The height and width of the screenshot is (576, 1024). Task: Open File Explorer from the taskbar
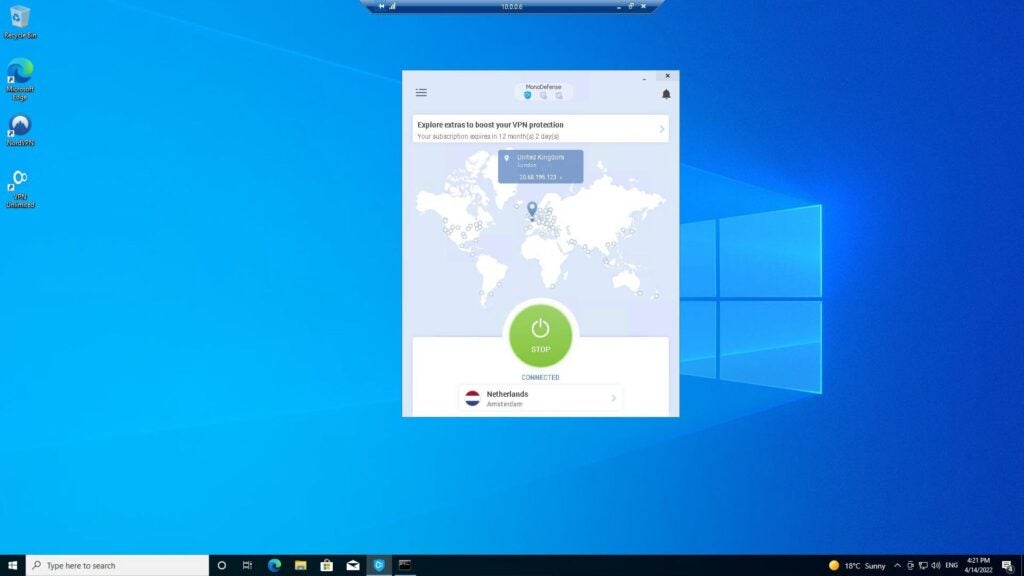pos(300,566)
